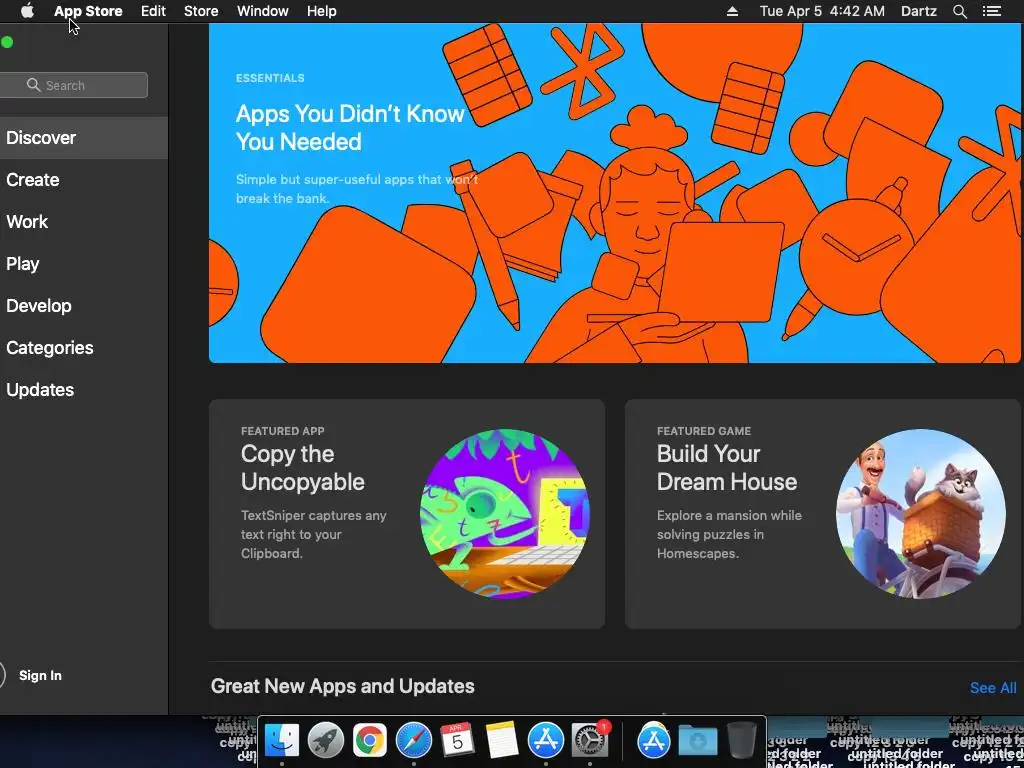Screen dimensions: 1024x768
Task: Click the App Store Dock icon beside Notes
Action: click(x=545, y=740)
